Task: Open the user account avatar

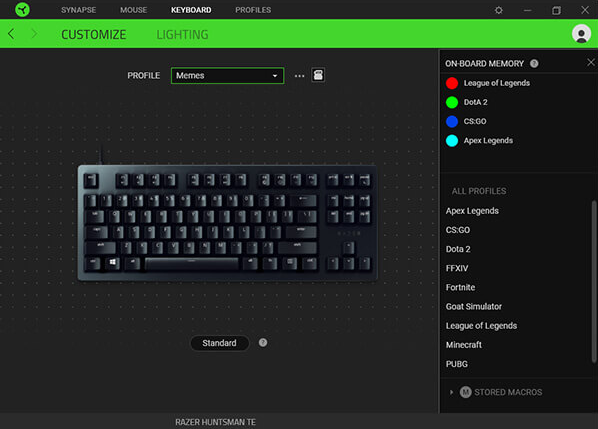Action: (581, 34)
